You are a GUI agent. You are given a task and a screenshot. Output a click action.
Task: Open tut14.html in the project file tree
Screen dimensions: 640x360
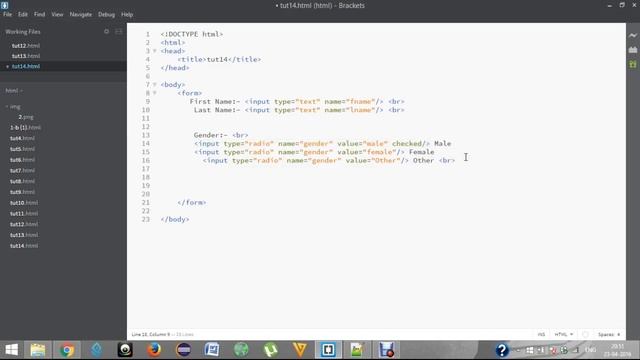(x=24, y=246)
